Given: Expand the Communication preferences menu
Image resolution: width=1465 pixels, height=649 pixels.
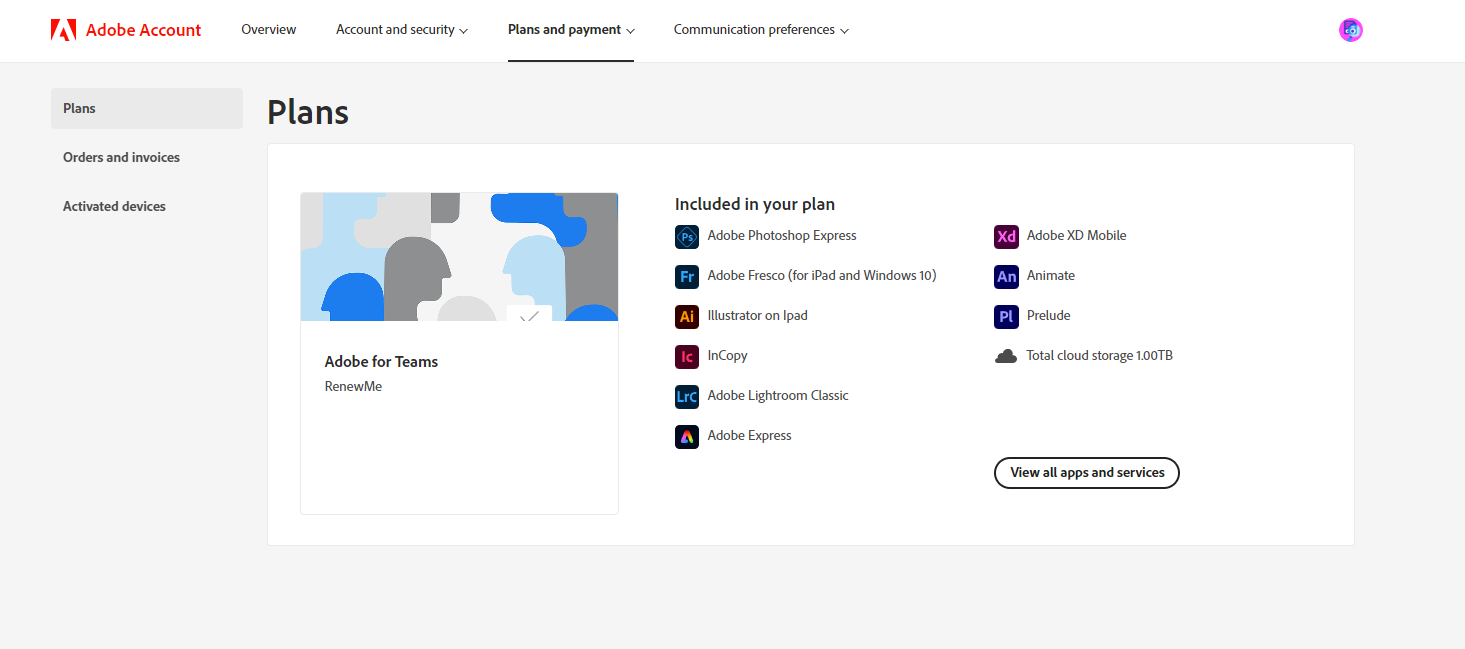Looking at the screenshot, I should pos(761,30).
